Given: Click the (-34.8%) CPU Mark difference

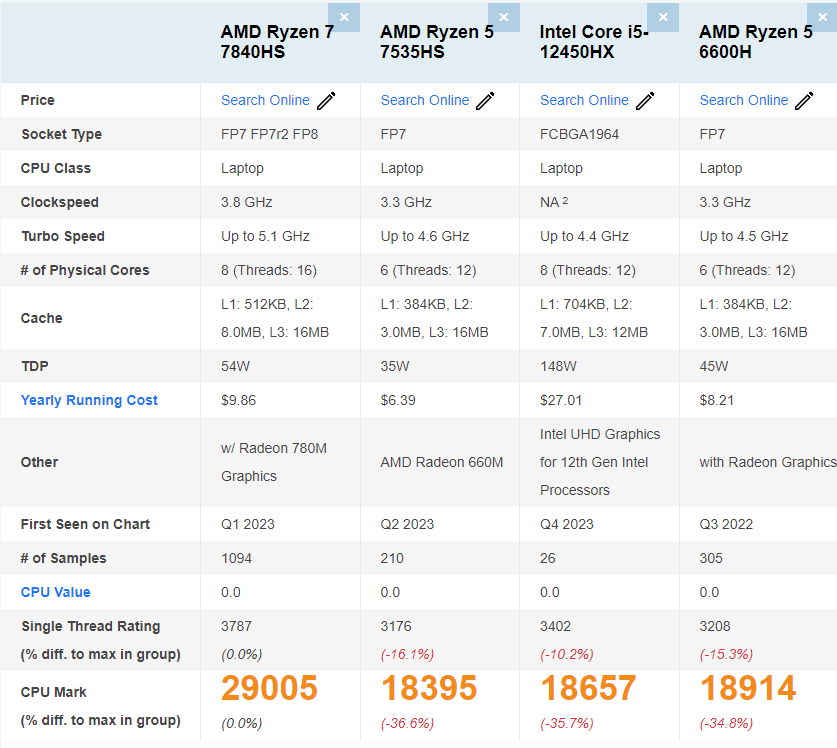Looking at the screenshot, I should click(727, 723).
